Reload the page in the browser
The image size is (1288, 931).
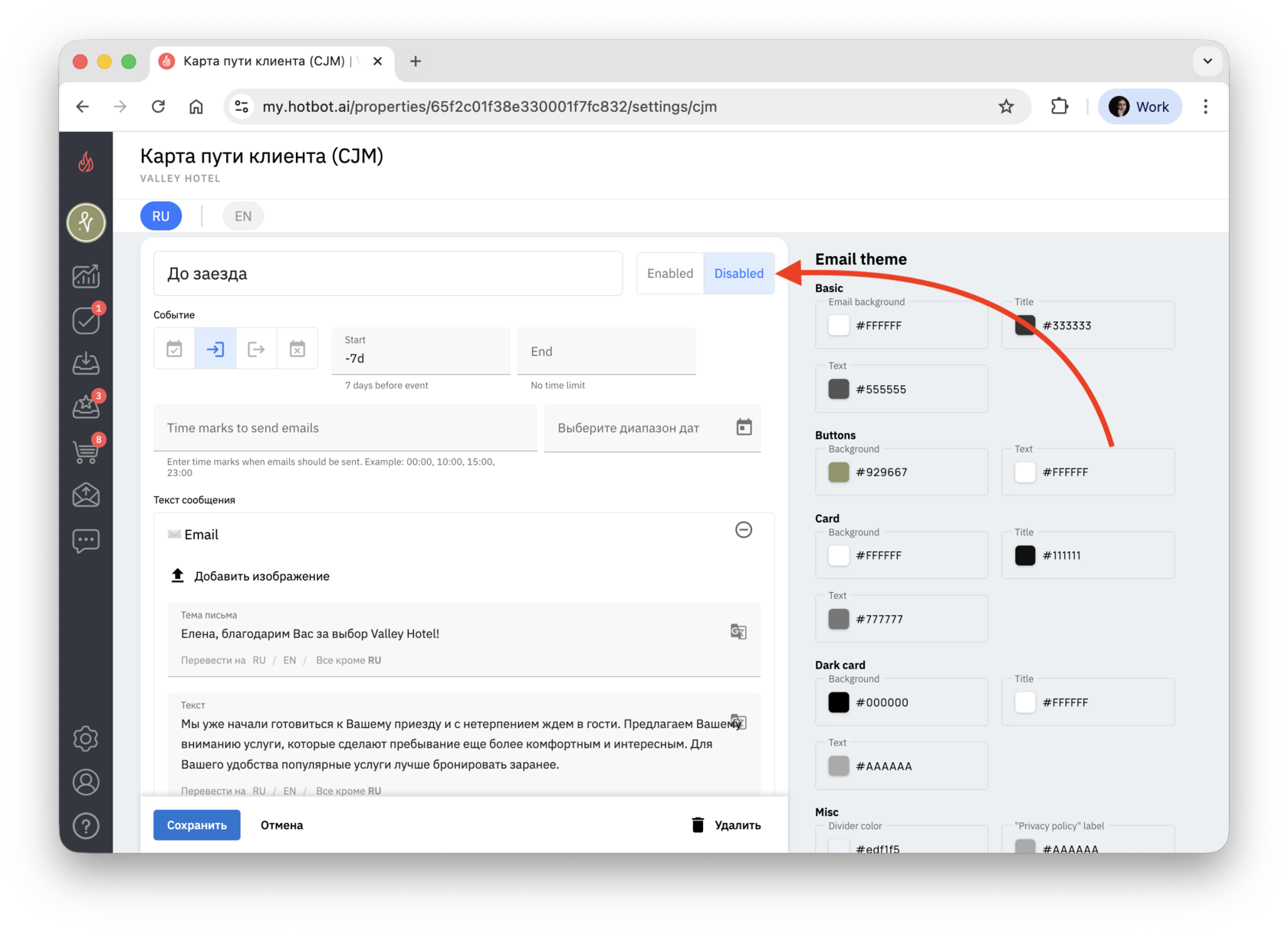pyautogui.click(x=159, y=107)
